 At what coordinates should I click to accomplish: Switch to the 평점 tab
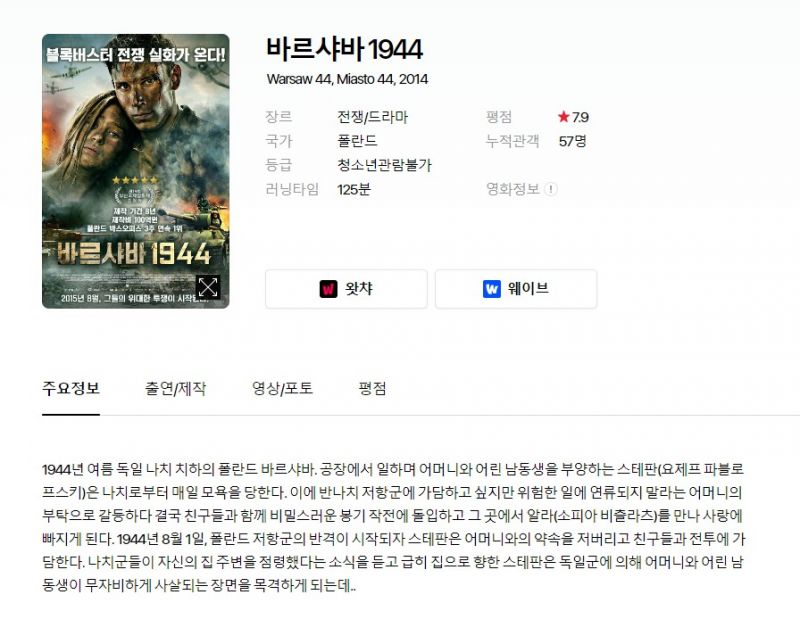(x=372, y=389)
